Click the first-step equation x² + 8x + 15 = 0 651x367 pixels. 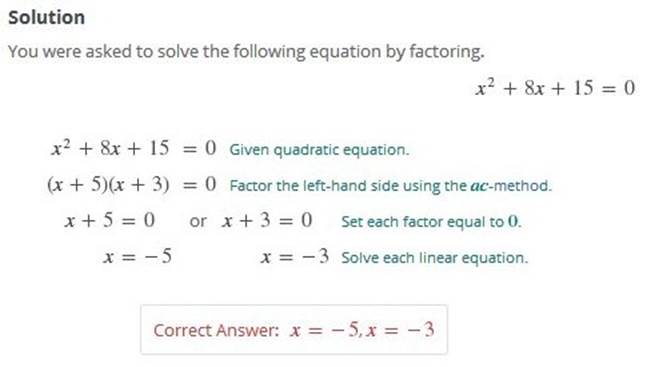coord(134,148)
